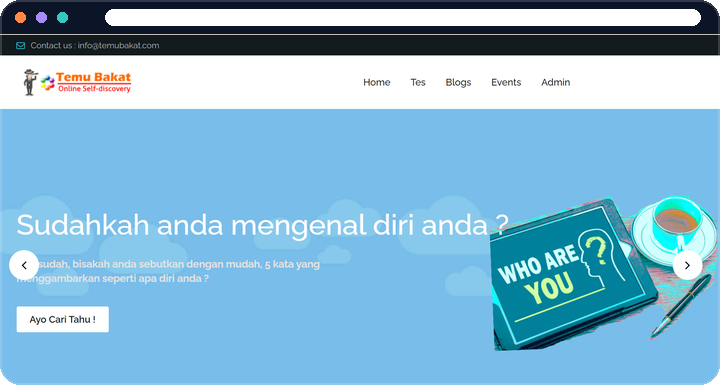This screenshot has width=720, height=385.
Task: Click the info@temubakat.com contact link
Action: pyautogui.click(x=118, y=45)
